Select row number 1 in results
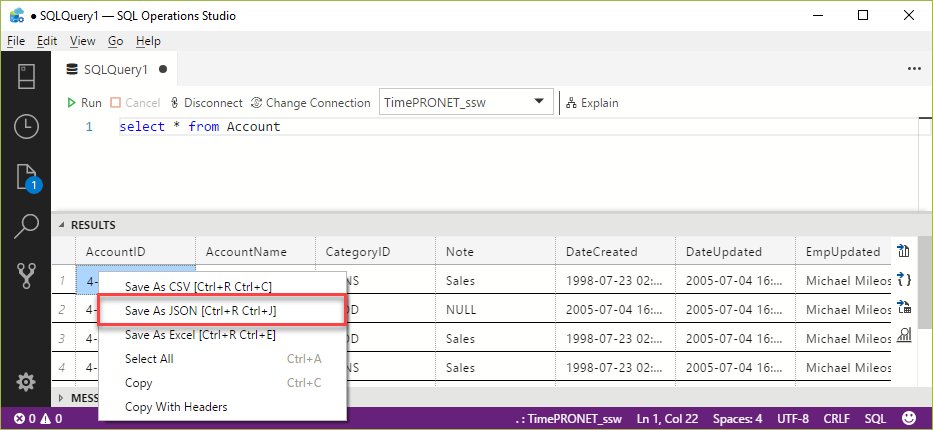The width and height of the screenshot is (933, 430). [x=63, y=280]
